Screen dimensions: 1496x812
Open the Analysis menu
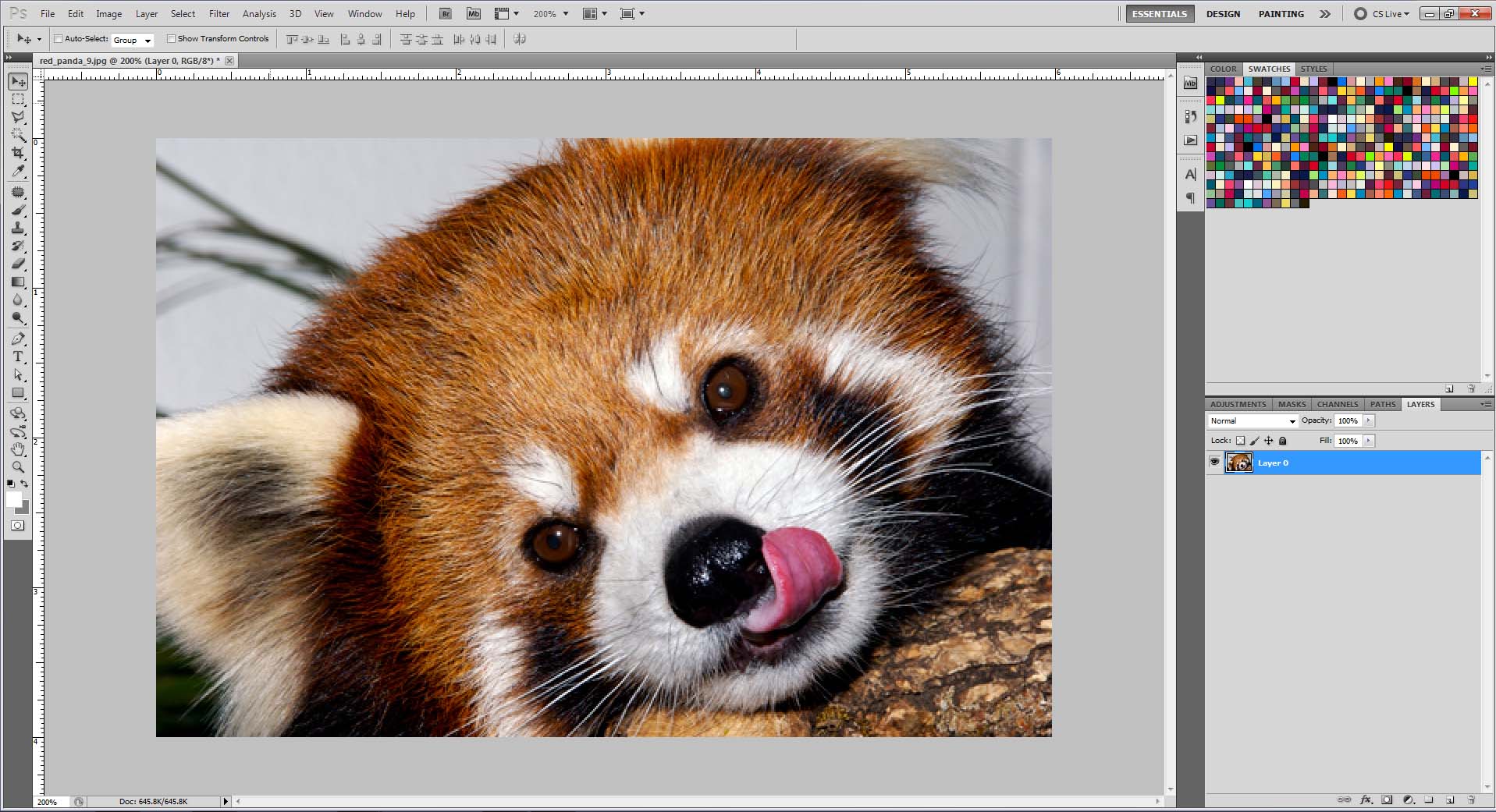[x=259, y=14]
